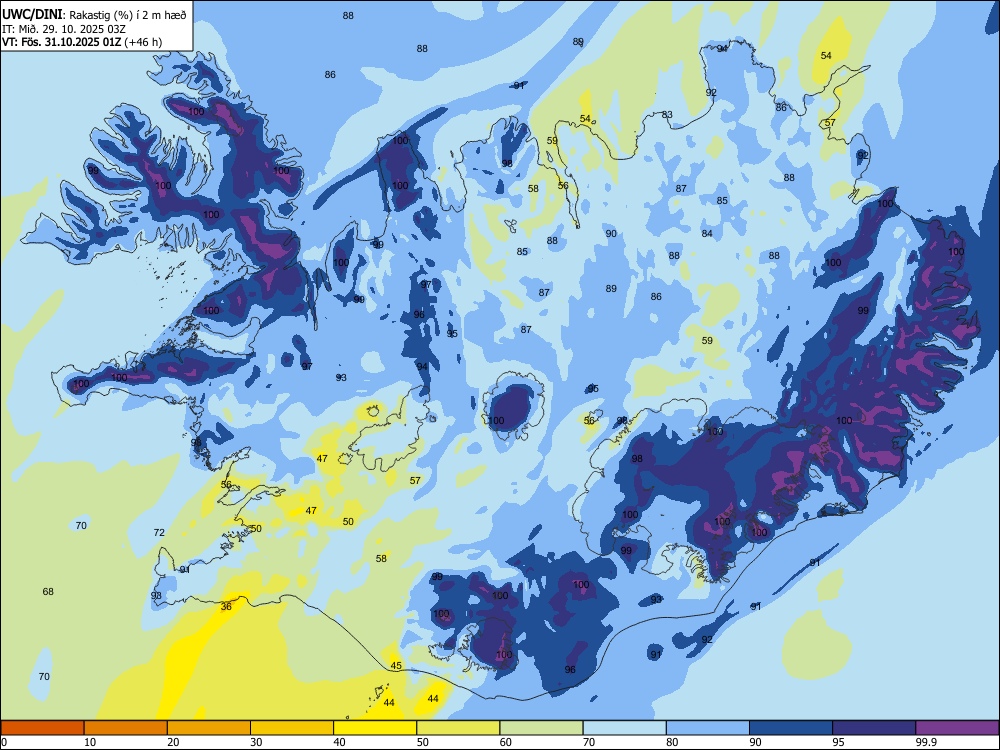Click the 'UWC/DINI' model title
This screenshot has width=1000, height=750.
(x=33, y=14)
